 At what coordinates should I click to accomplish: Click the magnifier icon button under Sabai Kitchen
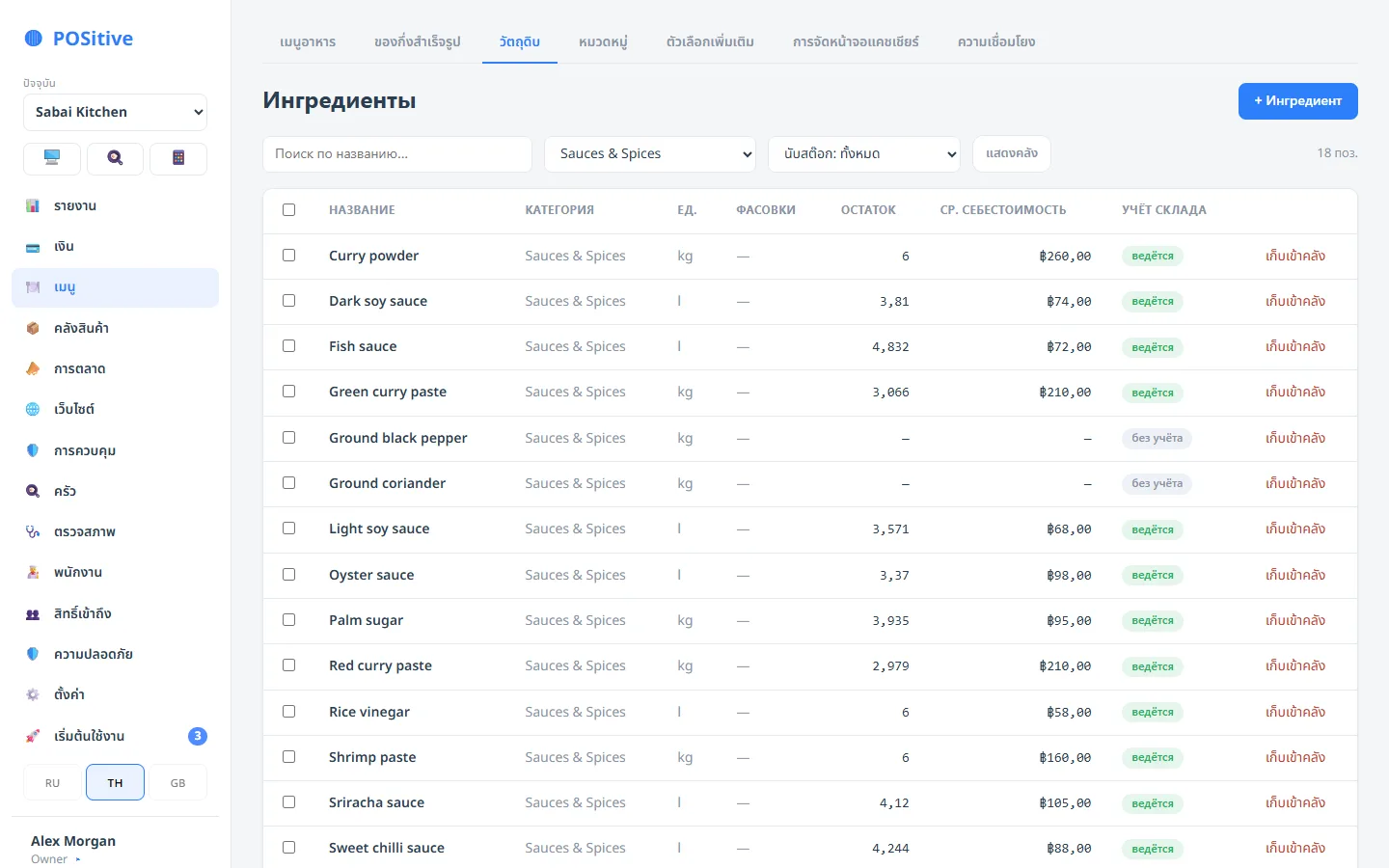(115, 158)
